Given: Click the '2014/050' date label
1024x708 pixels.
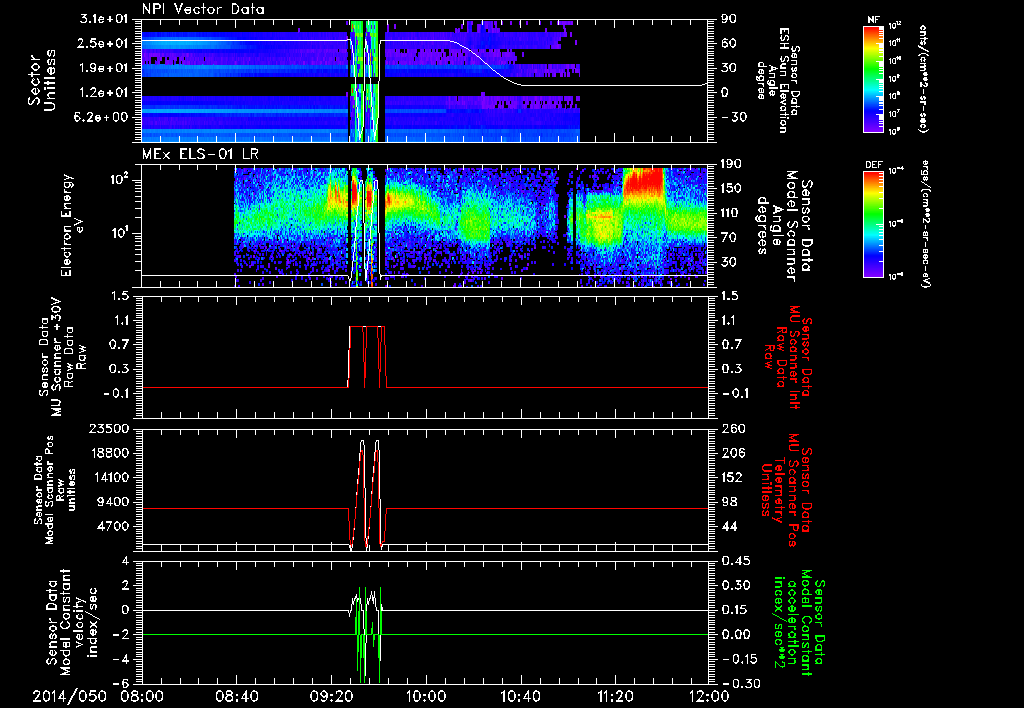Looking at the screenshot, I should 69,696.
